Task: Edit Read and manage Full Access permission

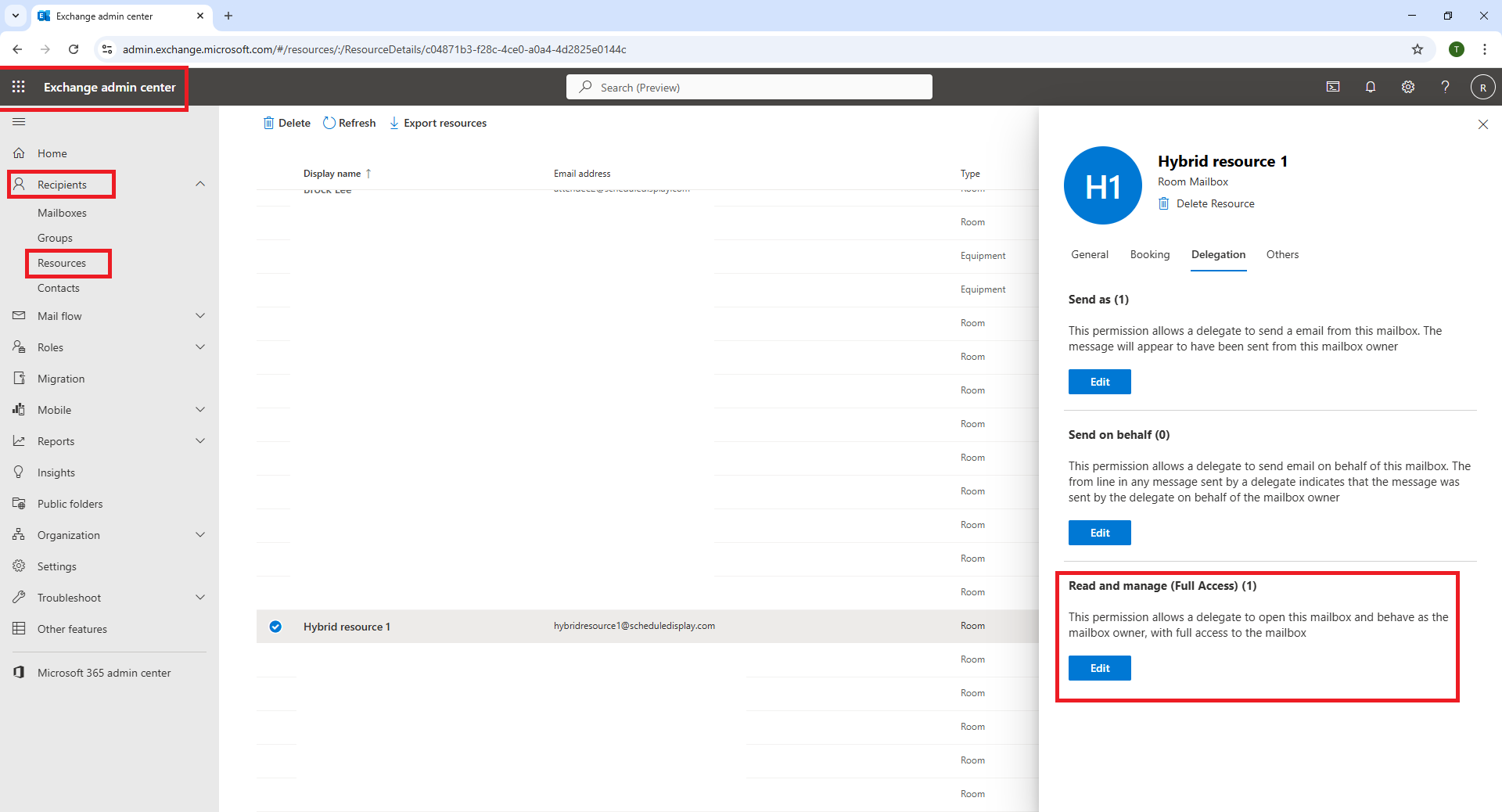Action: point(1100,668)
